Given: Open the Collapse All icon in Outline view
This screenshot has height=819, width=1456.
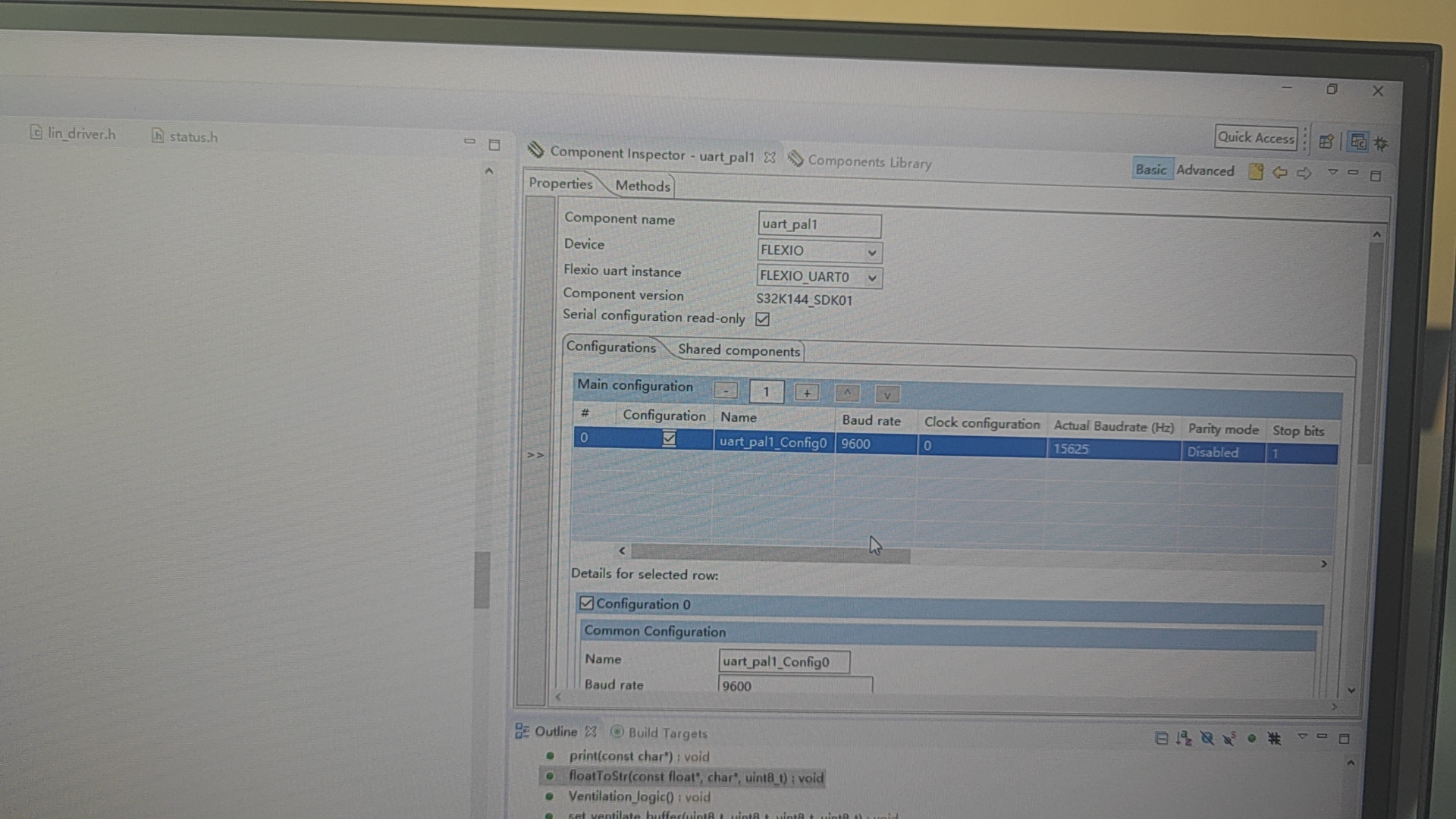Looking at the screenshot, I should (1163, 738).
